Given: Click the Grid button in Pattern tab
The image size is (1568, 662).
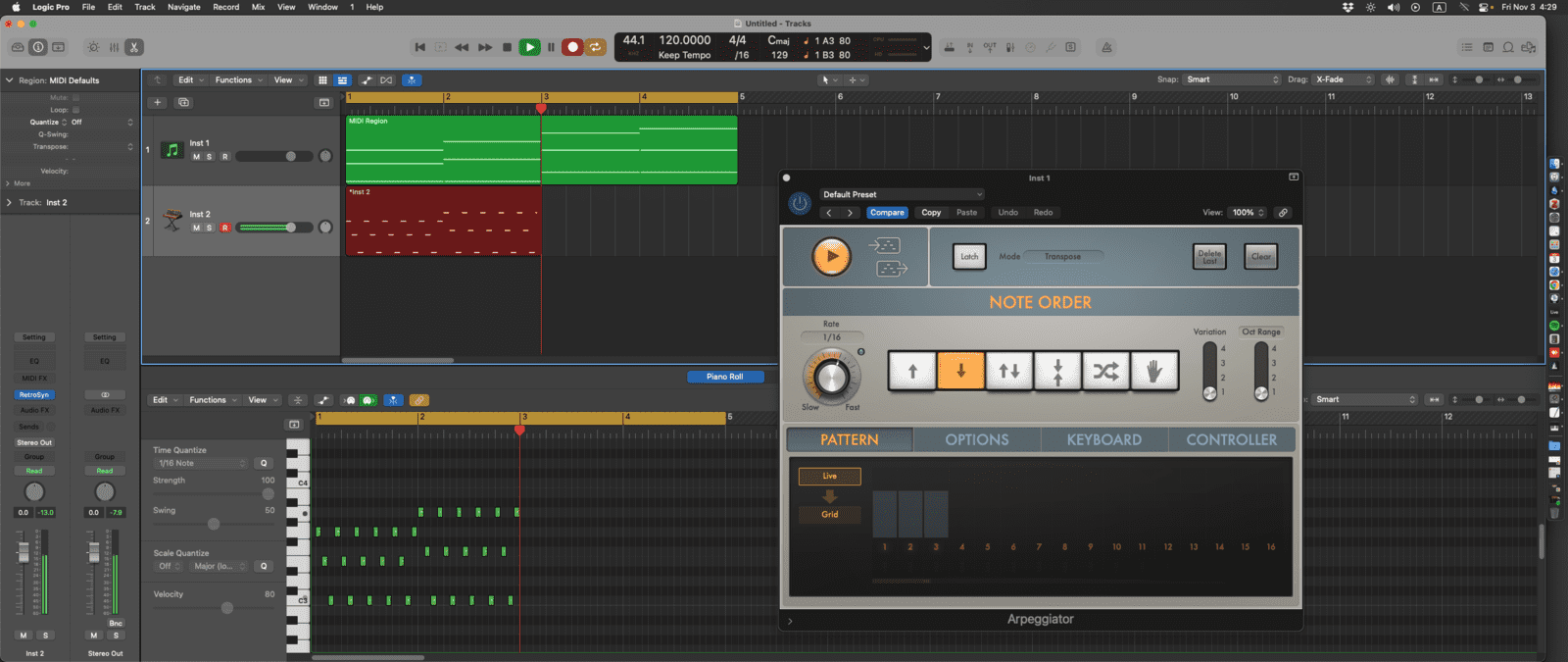Looking at the screenshot, I should point(829,514).
